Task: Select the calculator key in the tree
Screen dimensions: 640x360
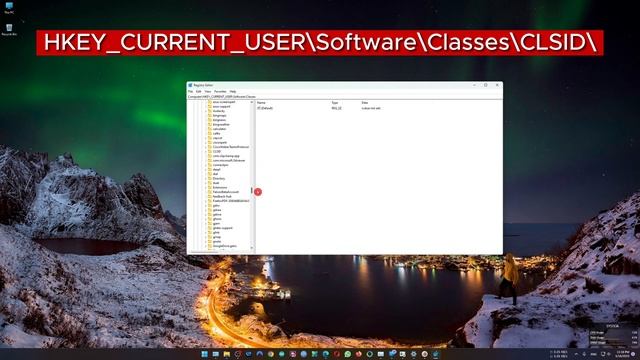Action: [x=219, y=129]
